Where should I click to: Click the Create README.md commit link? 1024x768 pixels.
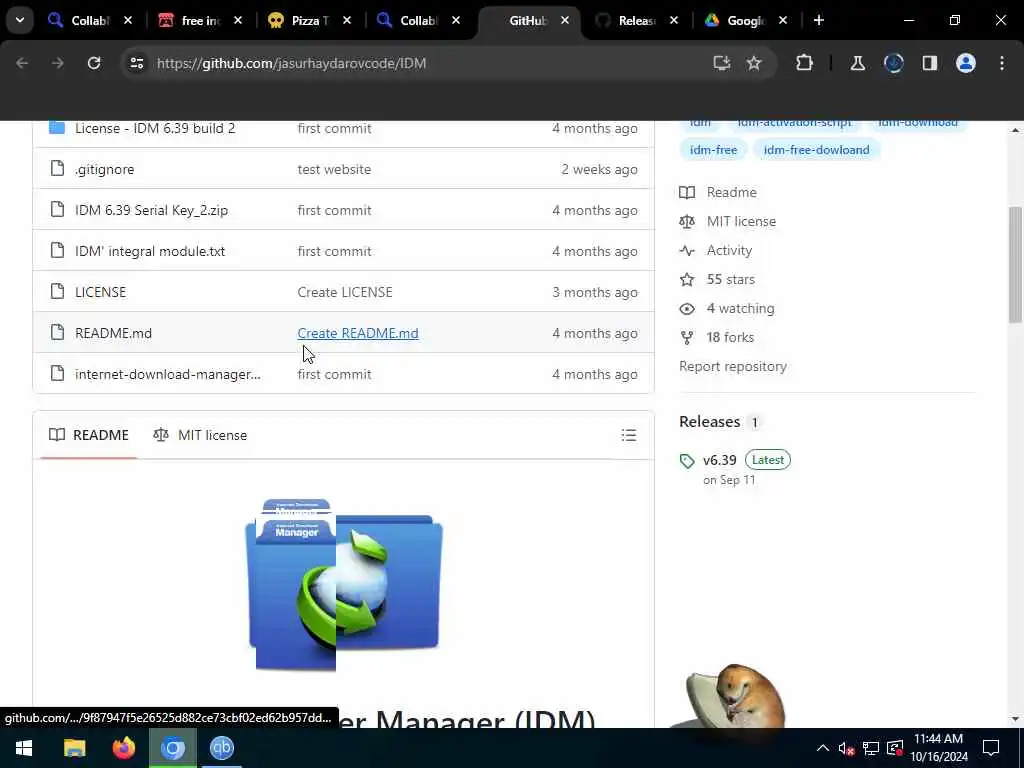[x=358, y=333]
